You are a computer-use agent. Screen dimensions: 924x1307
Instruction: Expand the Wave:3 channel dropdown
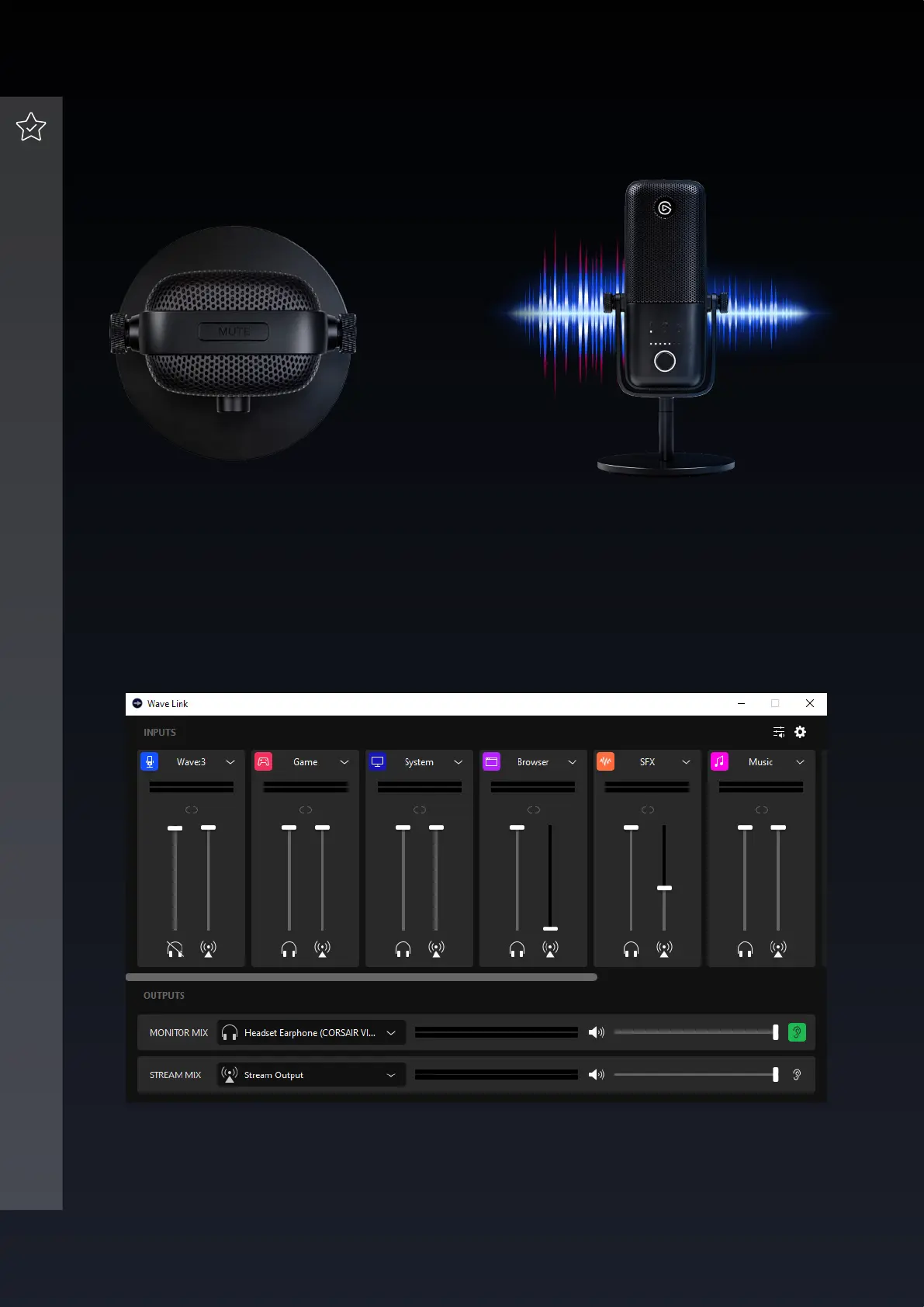click(x=230, y=762)
